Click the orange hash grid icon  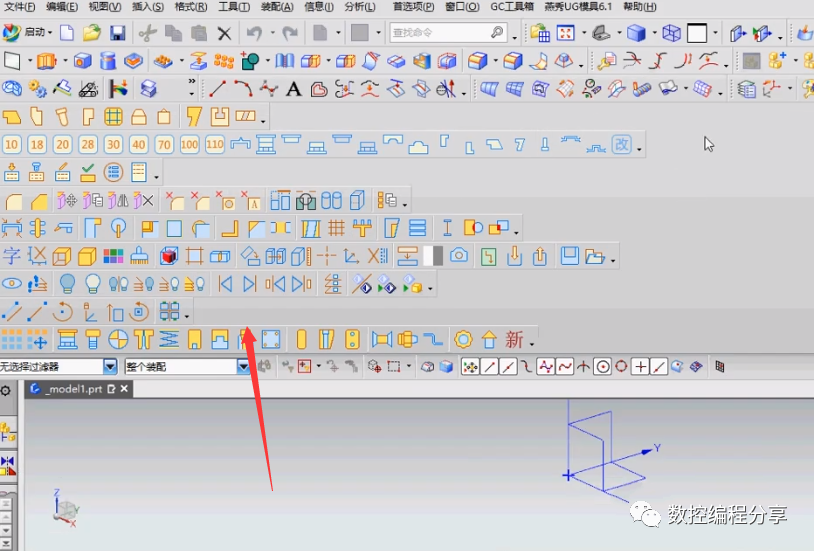336,228
